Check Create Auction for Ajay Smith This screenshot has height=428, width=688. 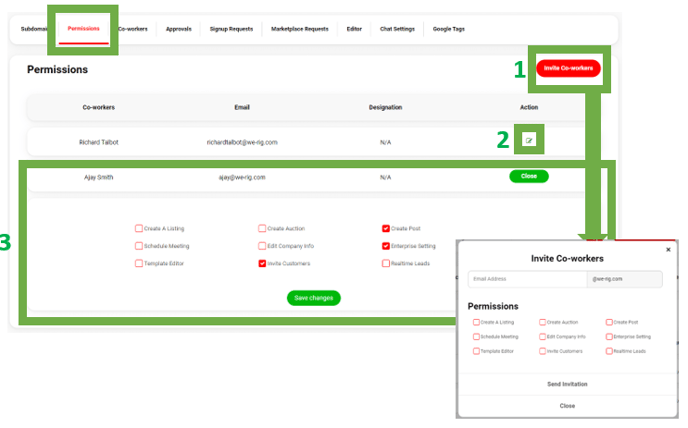point(262,228)
